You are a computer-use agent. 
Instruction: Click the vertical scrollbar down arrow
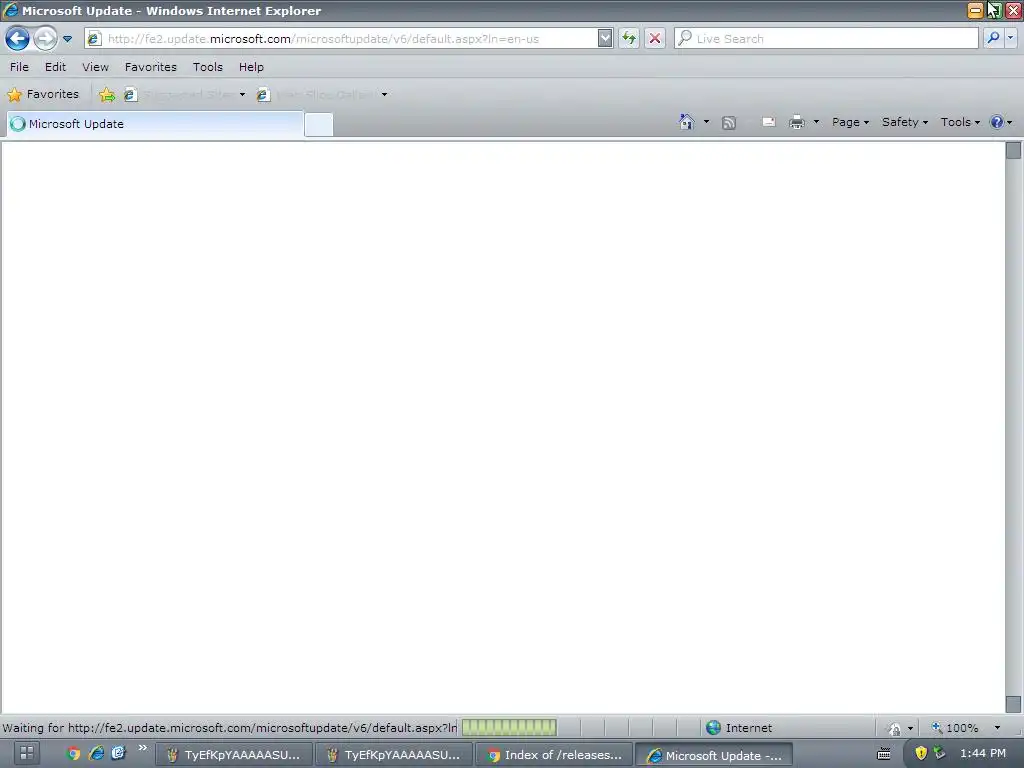1013,704
